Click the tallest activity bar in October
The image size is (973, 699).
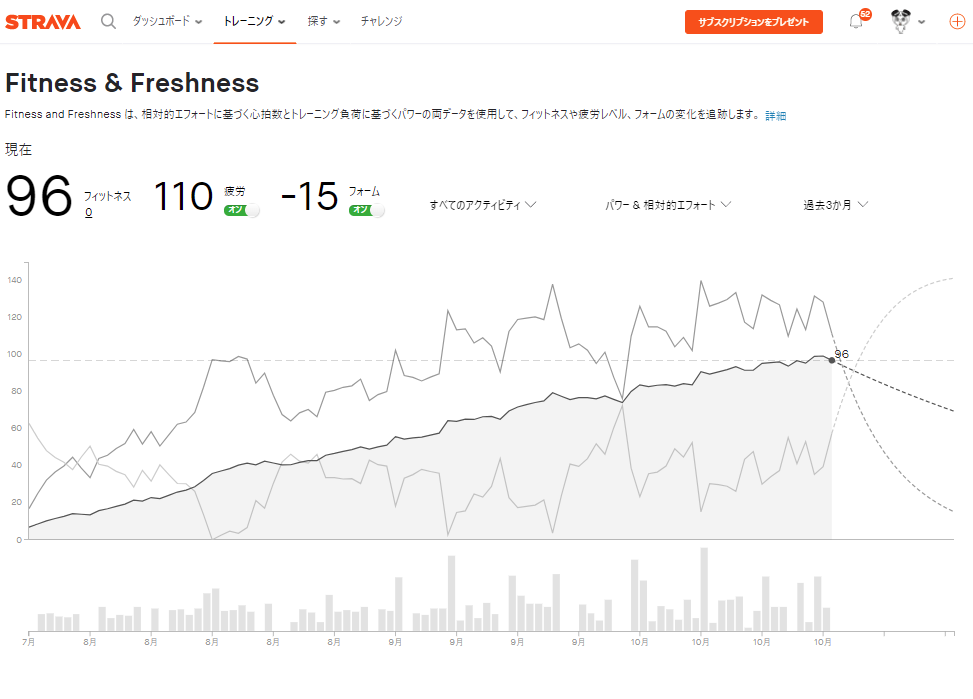tap(704, 590)
